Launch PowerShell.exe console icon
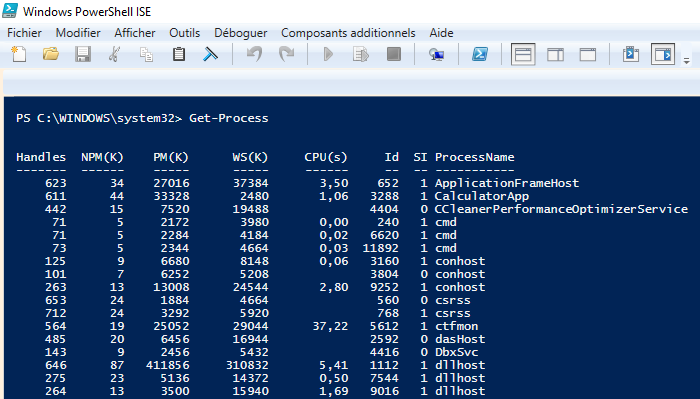Viewport: 700px width, 399px height. pos(480,54)
